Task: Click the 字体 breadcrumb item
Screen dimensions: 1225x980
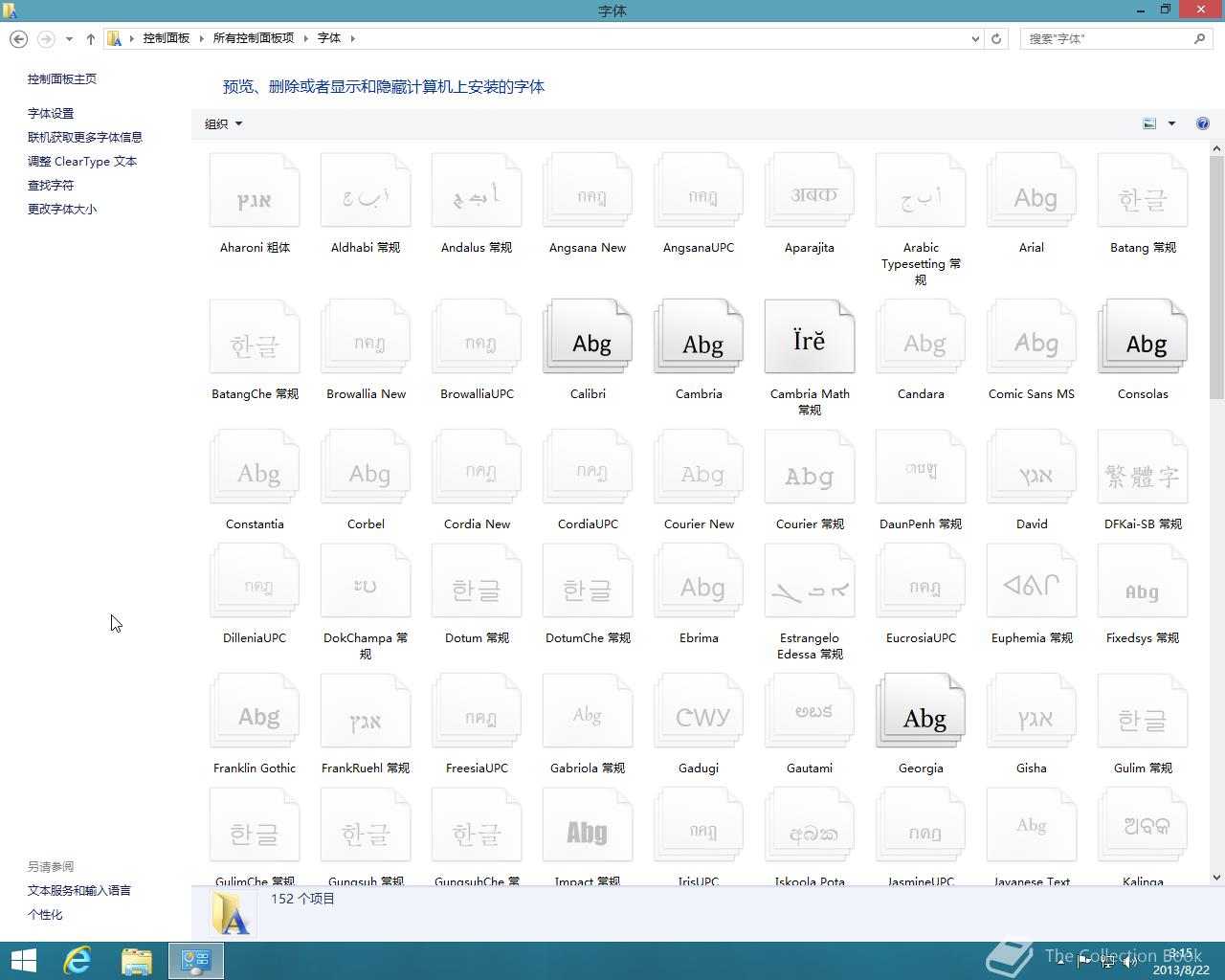Action: (x=329, y=38)
